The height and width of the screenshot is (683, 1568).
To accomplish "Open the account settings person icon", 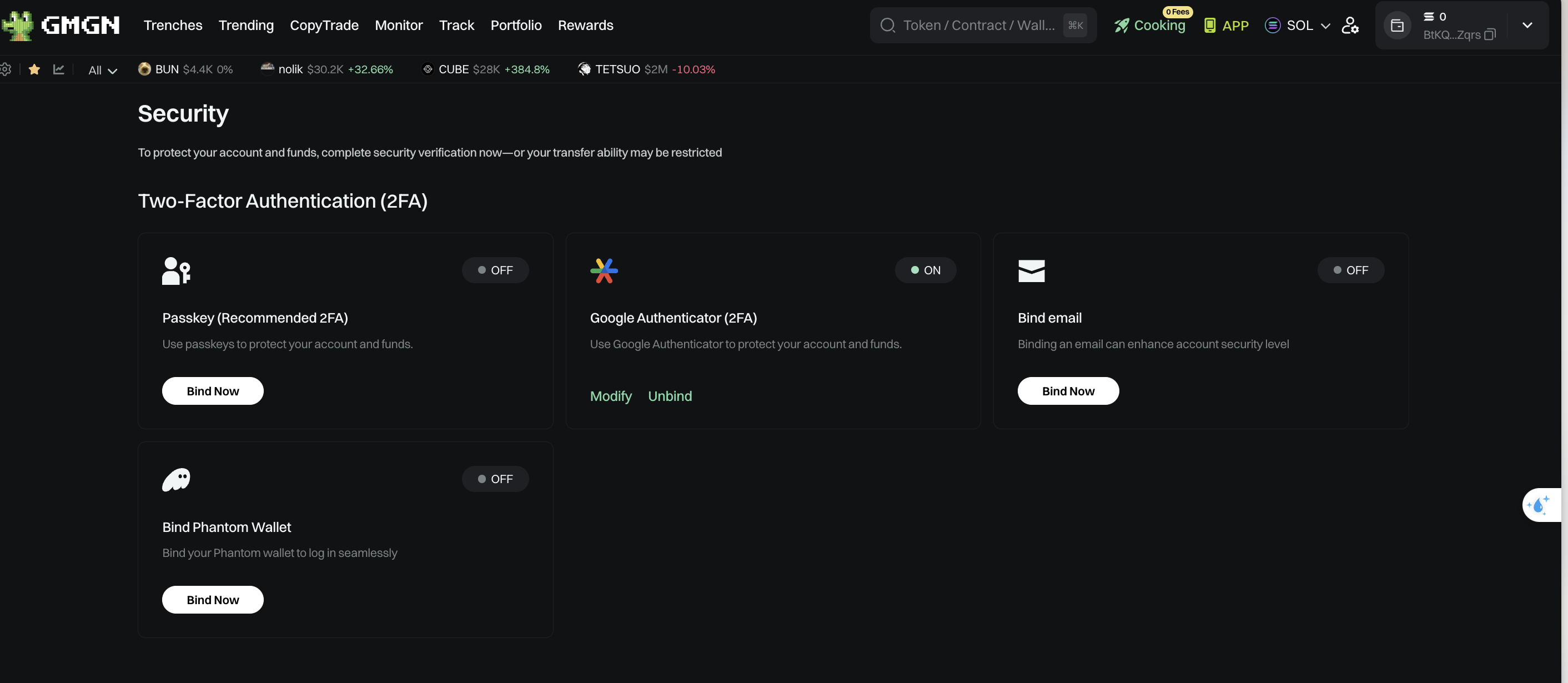I will pos(1349,25).
